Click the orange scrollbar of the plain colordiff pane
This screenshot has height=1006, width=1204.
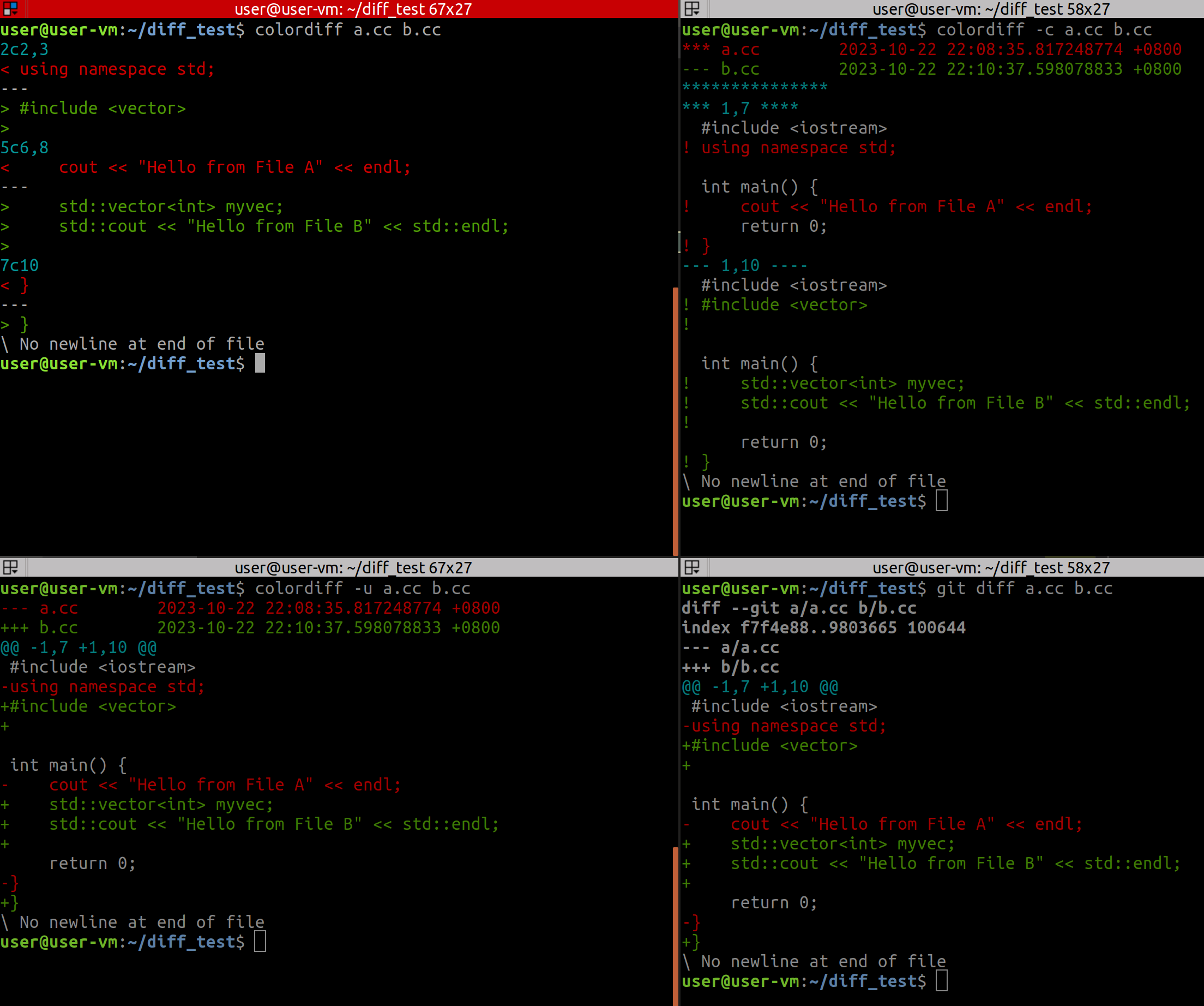(x=676, y=421)
